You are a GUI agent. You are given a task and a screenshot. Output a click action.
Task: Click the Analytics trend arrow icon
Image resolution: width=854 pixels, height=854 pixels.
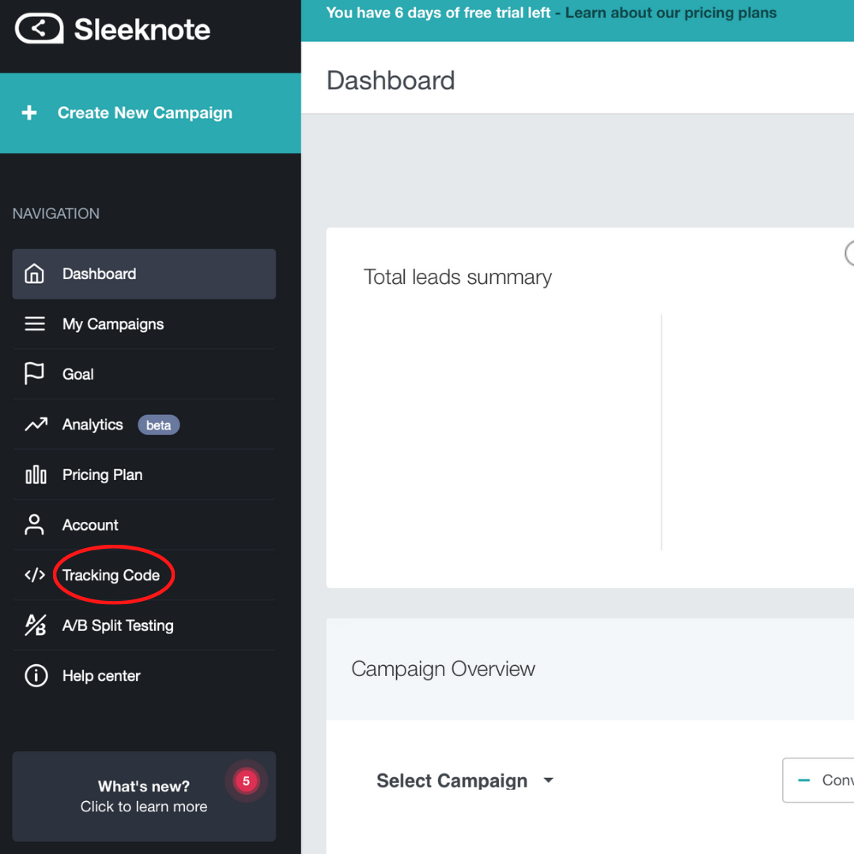(x=36, y=424)
